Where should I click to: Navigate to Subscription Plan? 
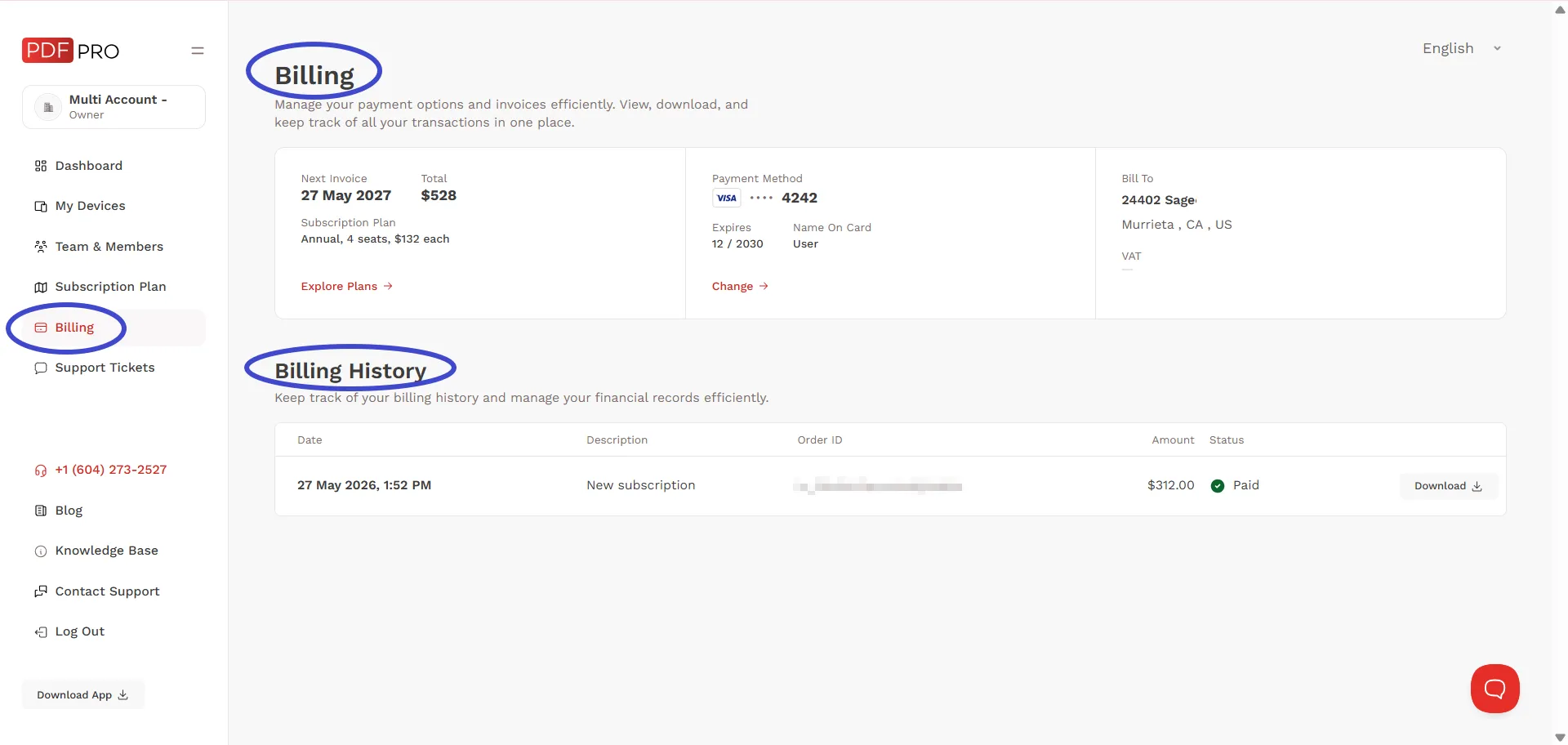click(110, 287)
